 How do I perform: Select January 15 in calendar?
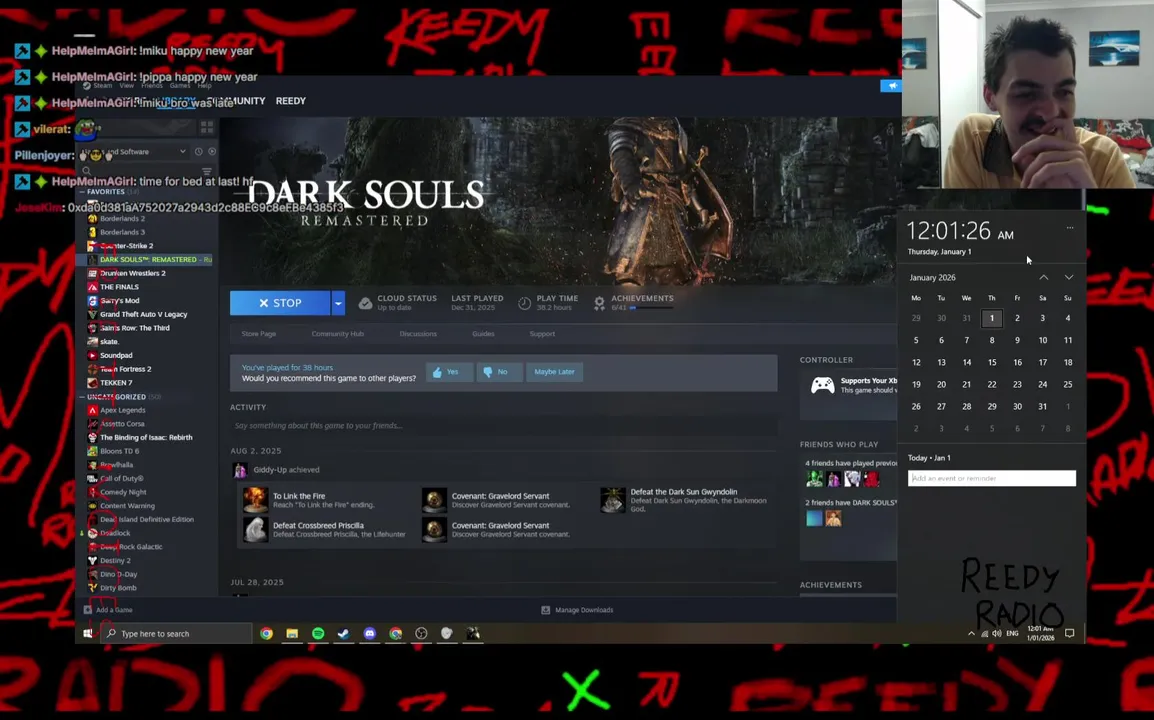992,362
